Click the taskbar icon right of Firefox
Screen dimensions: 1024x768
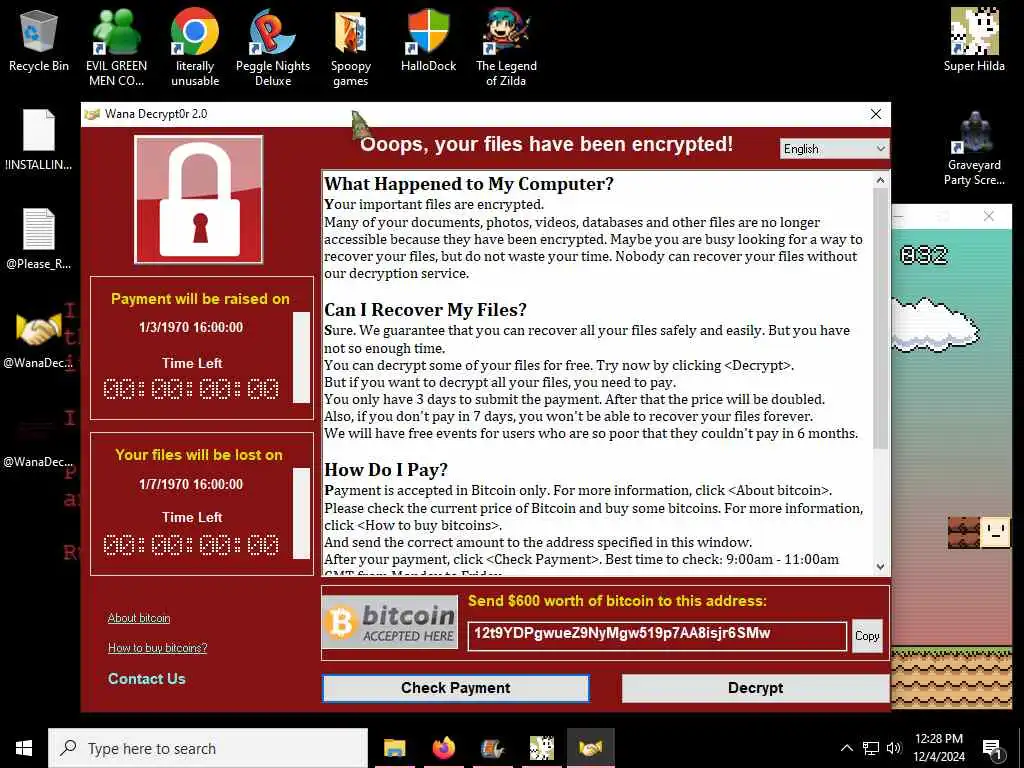click(x=492, y=748)
